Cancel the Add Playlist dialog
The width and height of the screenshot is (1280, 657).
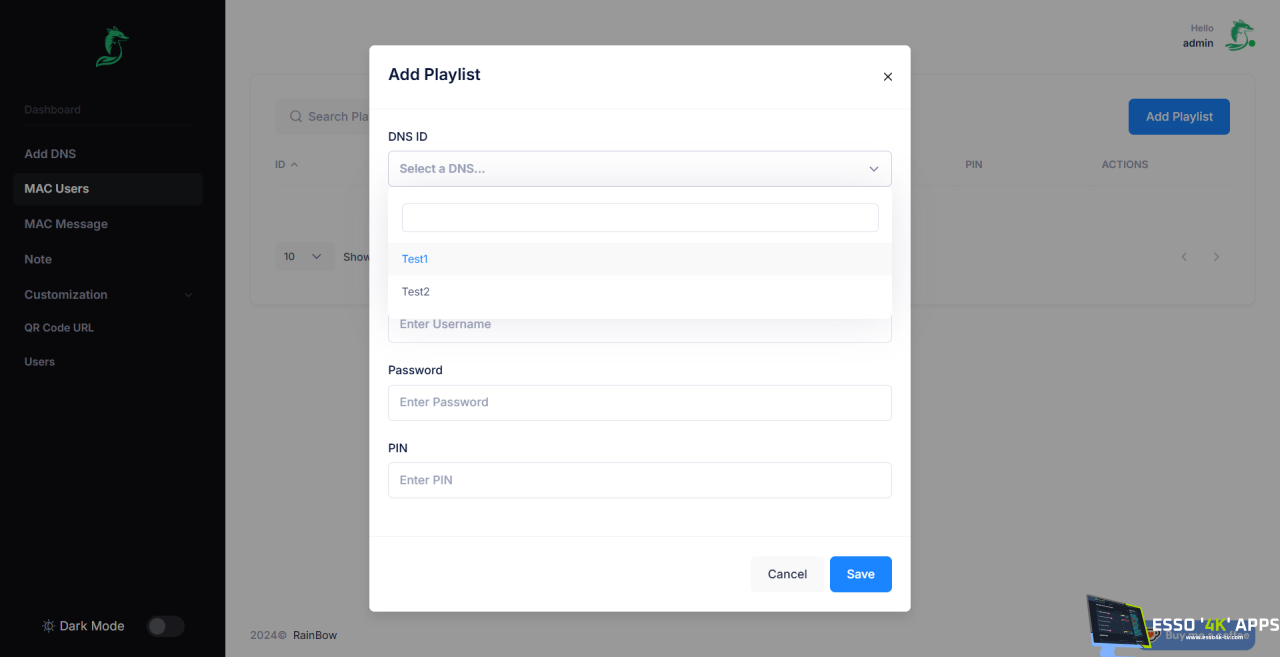pyautogui.click(x=787, y=574)
